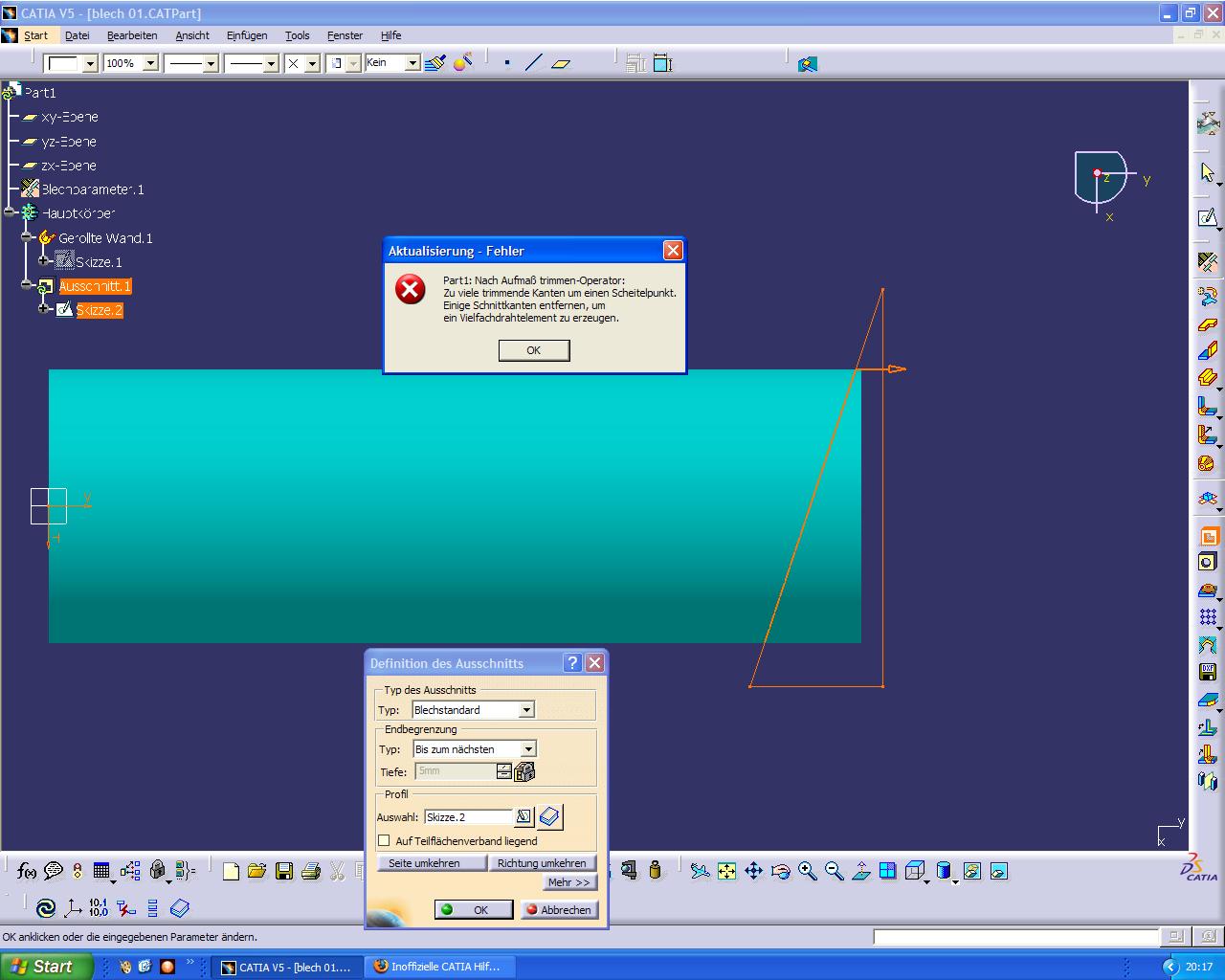Select the Part1 root node in tree
The image size is (1225, 980).
[40, 93]
